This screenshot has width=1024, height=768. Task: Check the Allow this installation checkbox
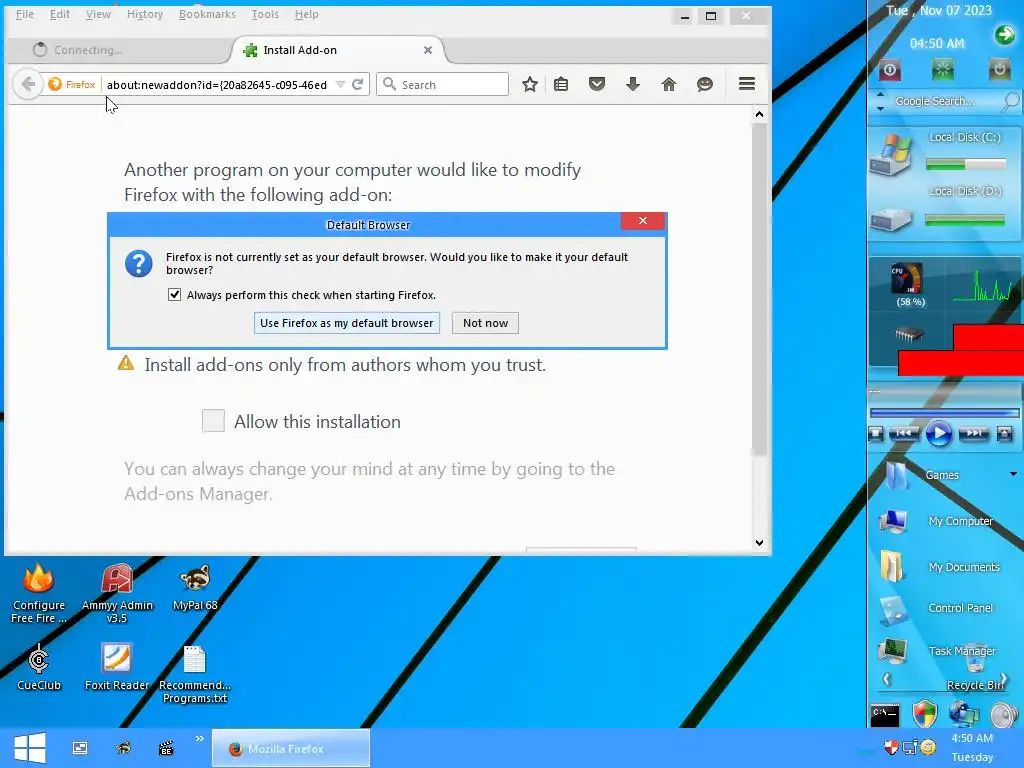click(213, 421)
